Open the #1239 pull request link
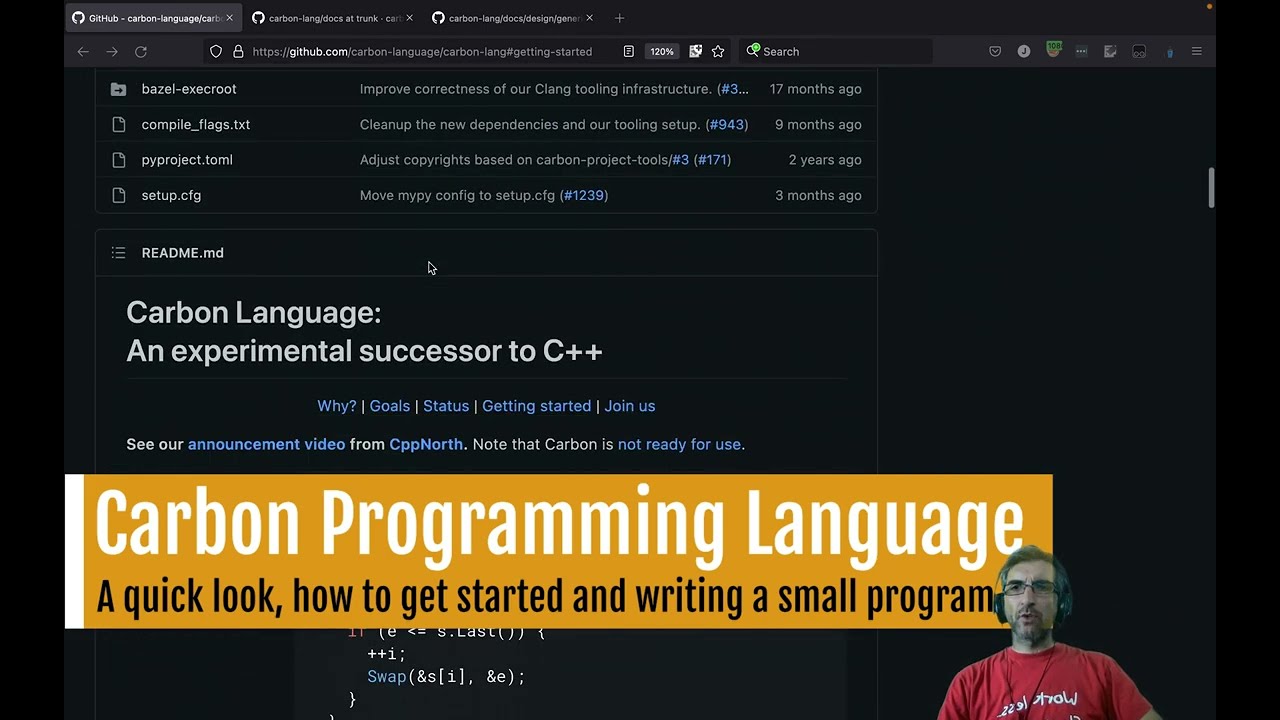This screenshot has height=720, width=1280. (x=584, y=195)
